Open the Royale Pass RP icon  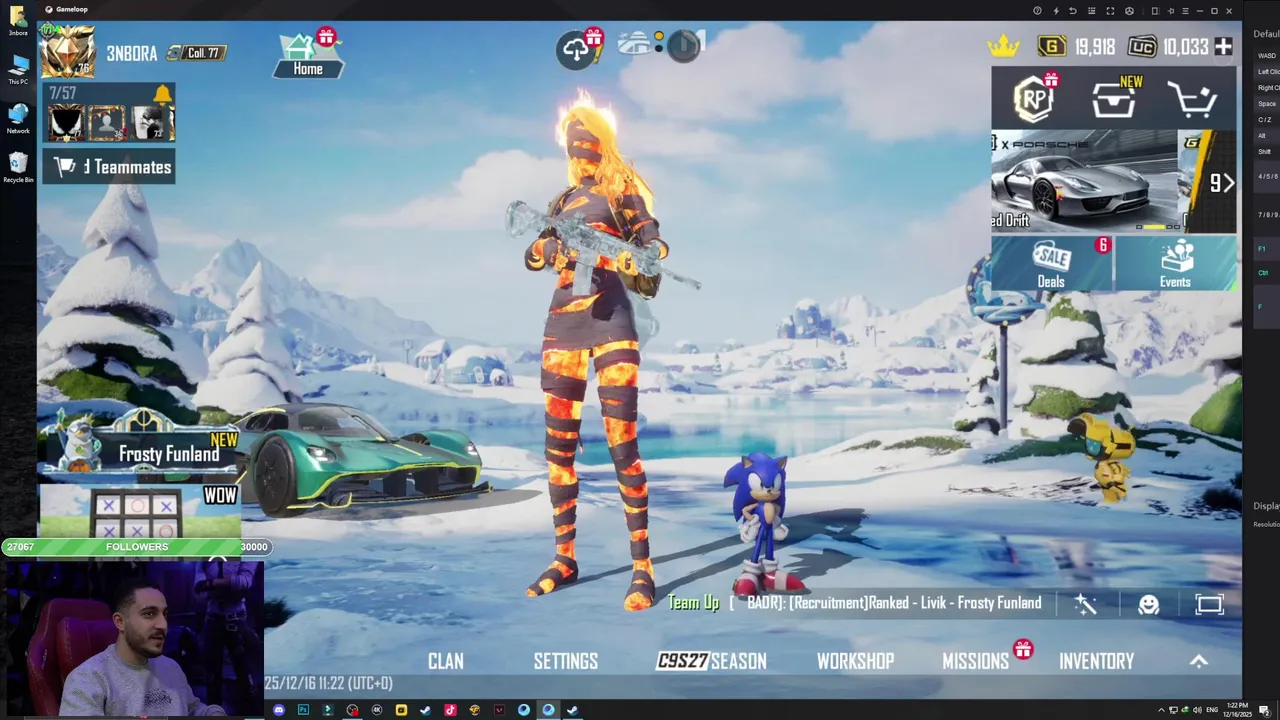[1034, 98]
